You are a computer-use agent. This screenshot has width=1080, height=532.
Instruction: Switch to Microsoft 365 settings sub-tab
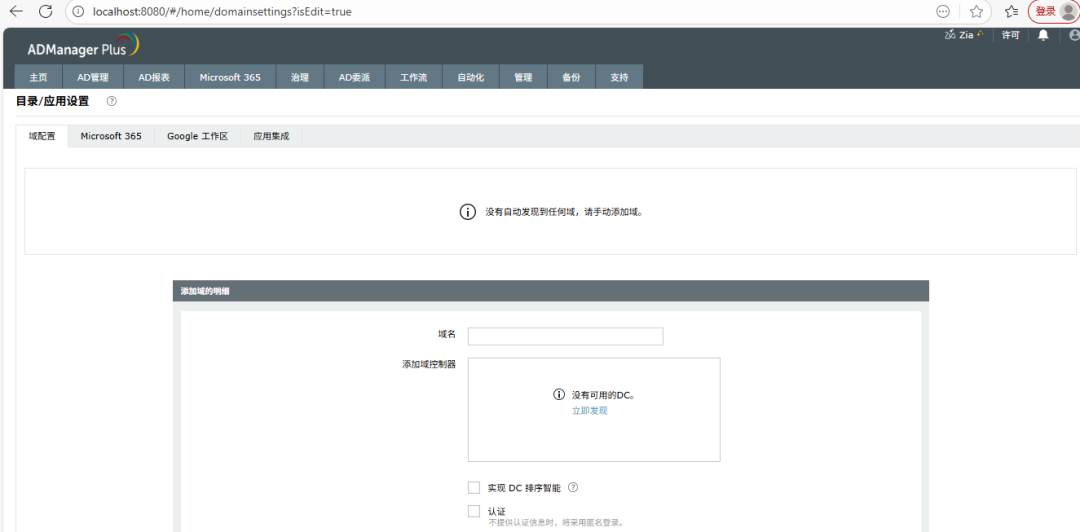[x=111, y=136]
